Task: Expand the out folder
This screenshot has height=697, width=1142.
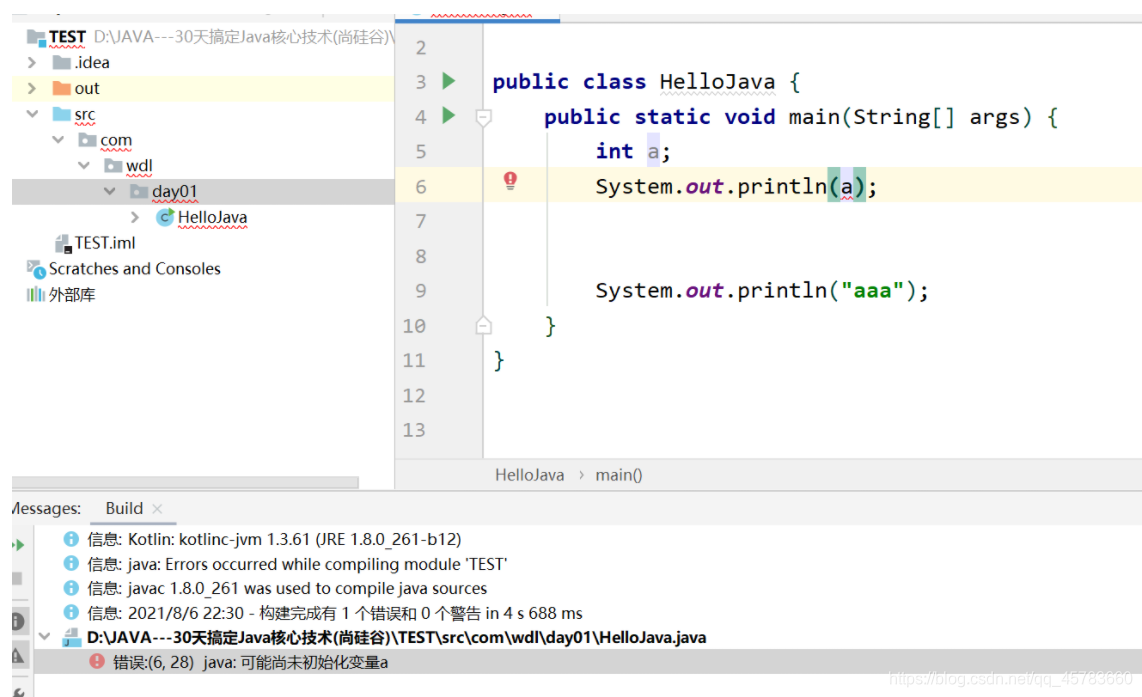Action: [x=31, y=88]
